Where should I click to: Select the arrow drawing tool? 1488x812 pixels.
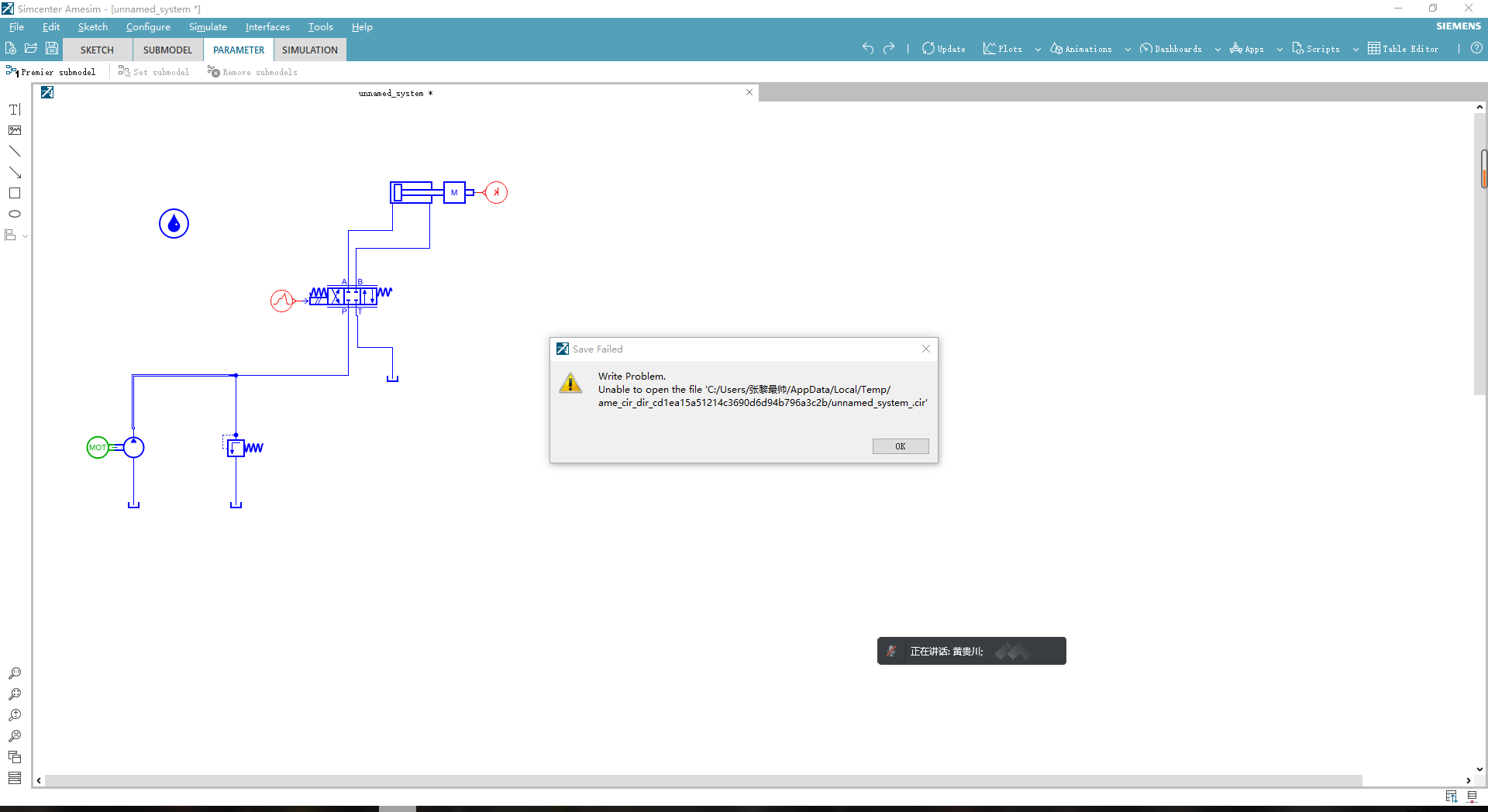pos(15,172)
